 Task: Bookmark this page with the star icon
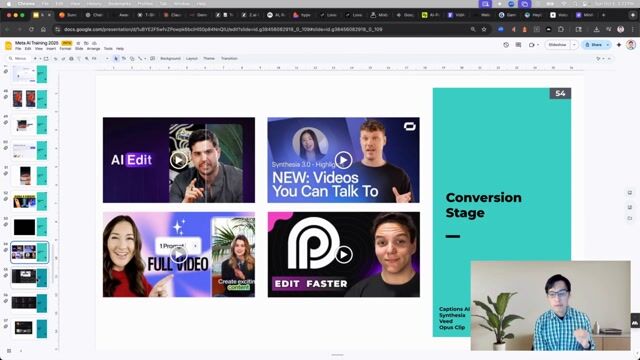pyautogui.click(x=484, y=29)
